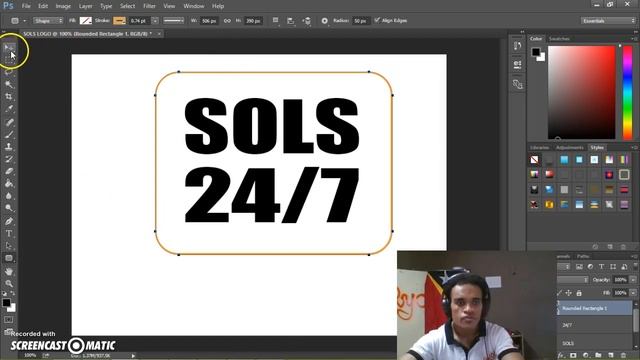Screen dimensions: 640x360
Task: Open path operations in options bar
Action: coord(276,20)
